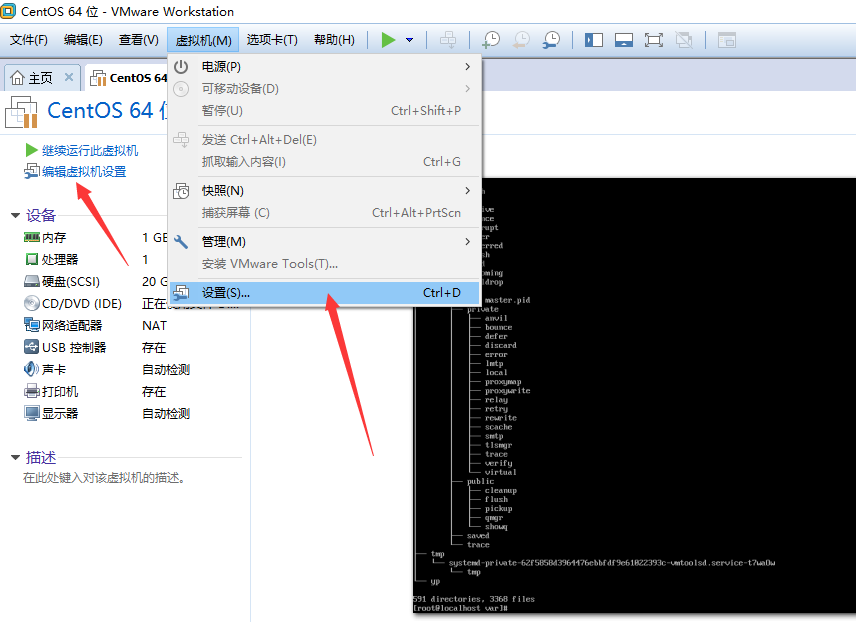Screen dimensions: 856x622
Task: Open the 查看(V) menu
Action: tap(139, 40)
